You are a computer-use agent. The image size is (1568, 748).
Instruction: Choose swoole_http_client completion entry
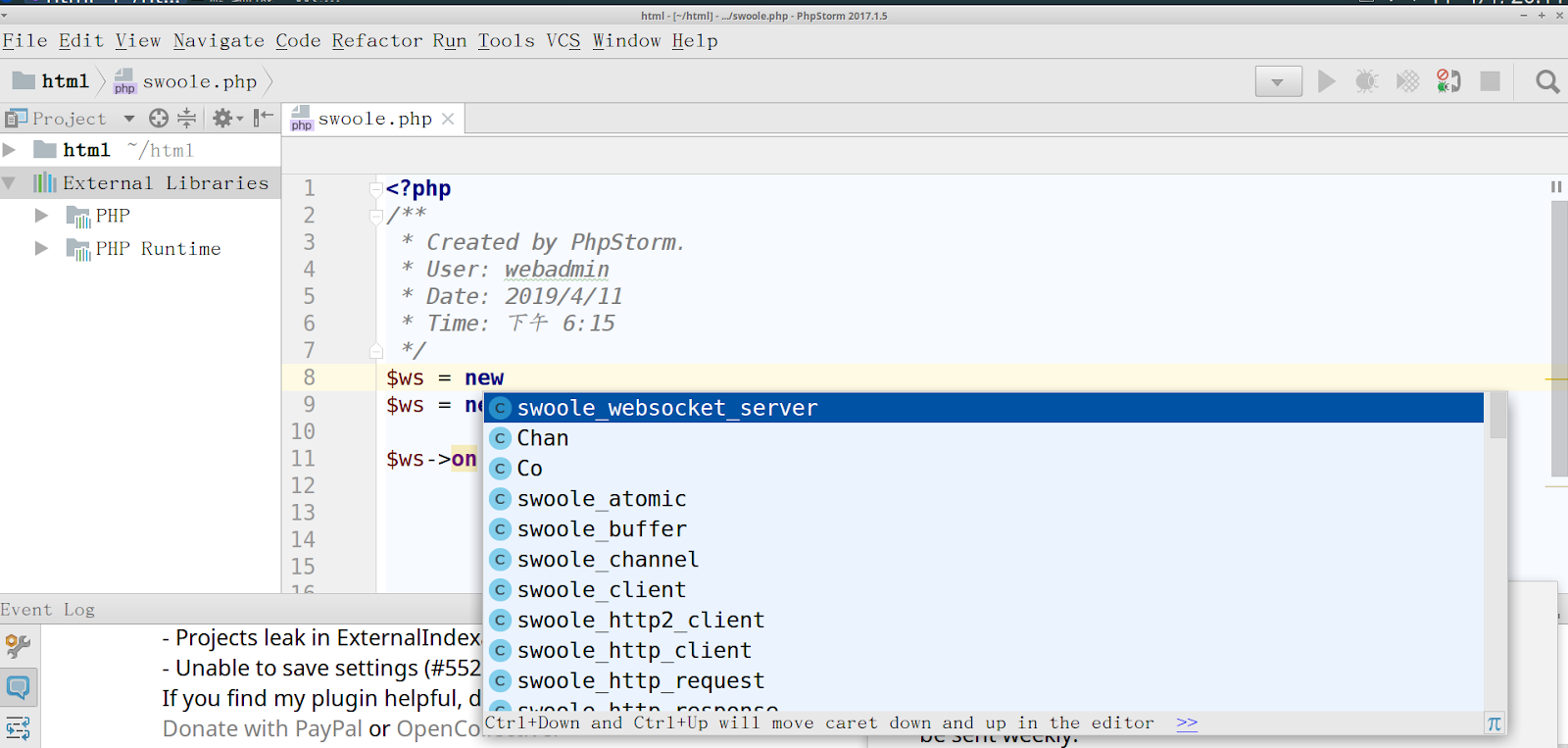tap(984, 651)
